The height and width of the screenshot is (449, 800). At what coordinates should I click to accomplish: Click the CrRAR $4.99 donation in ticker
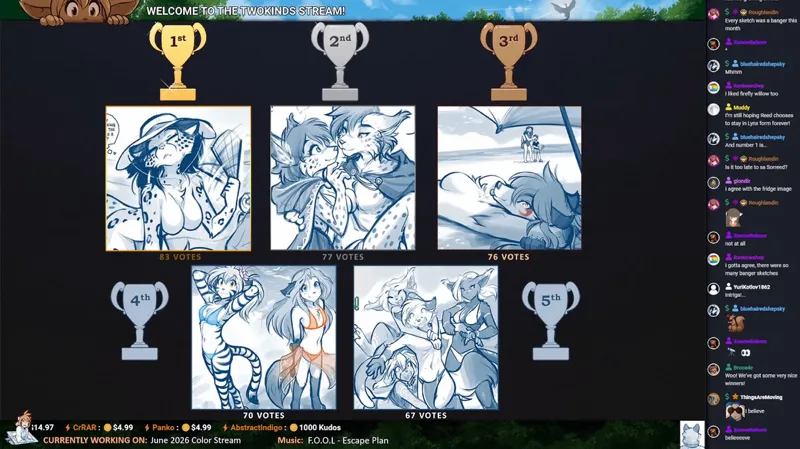click(x=99, y=428)
